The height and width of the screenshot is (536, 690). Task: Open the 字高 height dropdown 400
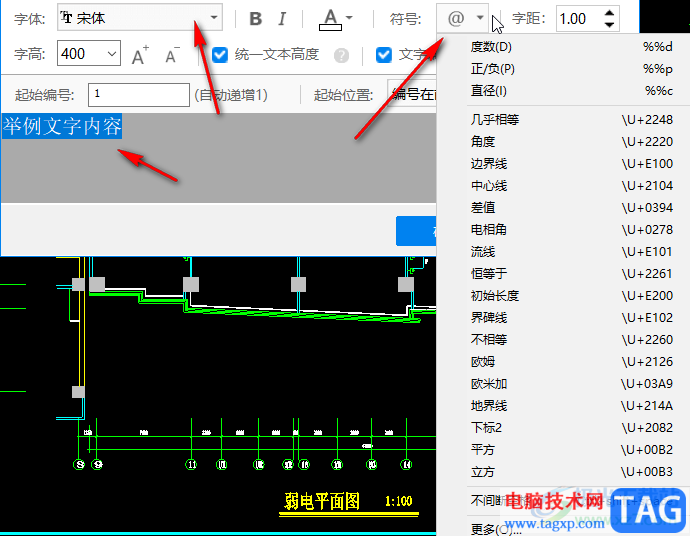point(89,54)
